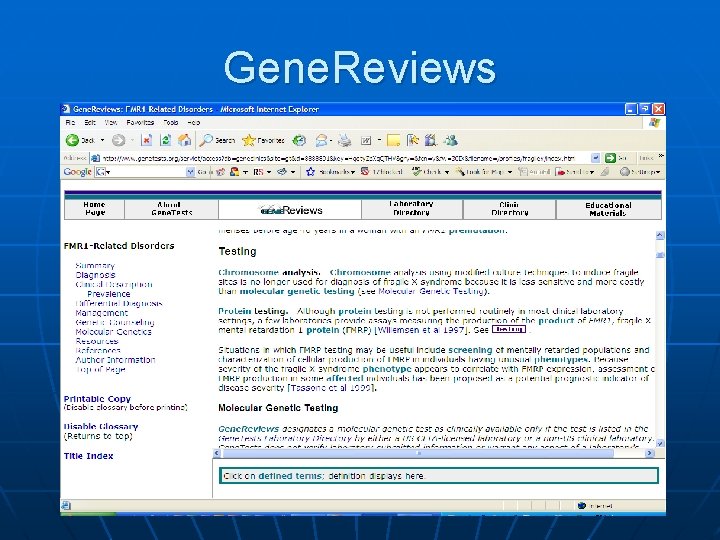This screenshot has width=720, height=540.
Task: Click the History clock icon
Action: pyautogui.click(x=299, y=140)
